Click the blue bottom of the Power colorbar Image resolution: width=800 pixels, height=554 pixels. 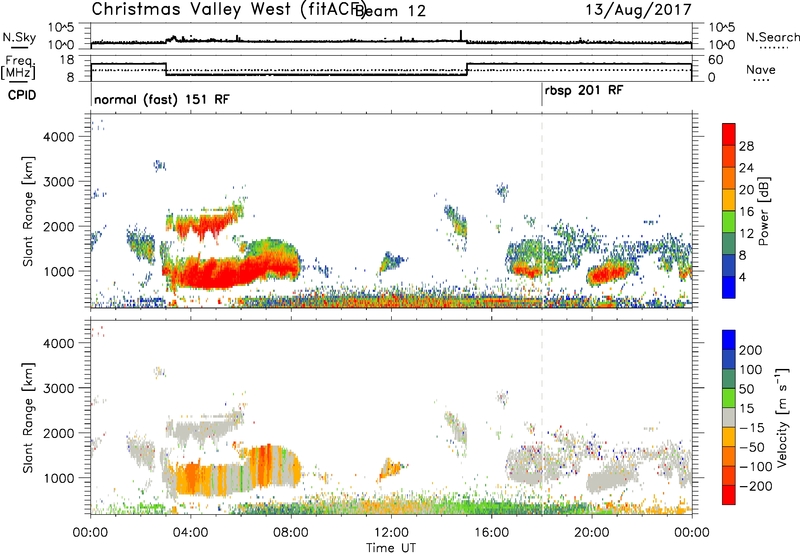pos(729,287)
